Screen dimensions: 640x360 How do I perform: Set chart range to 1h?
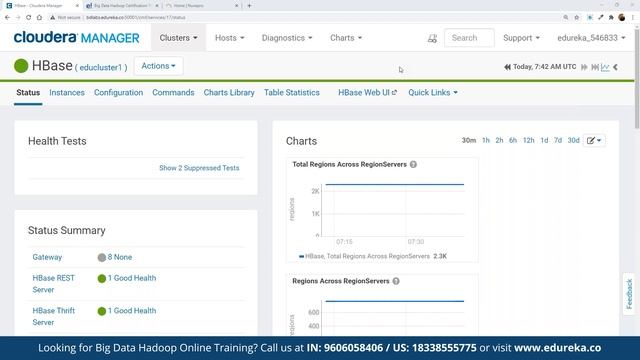point(486,140)
